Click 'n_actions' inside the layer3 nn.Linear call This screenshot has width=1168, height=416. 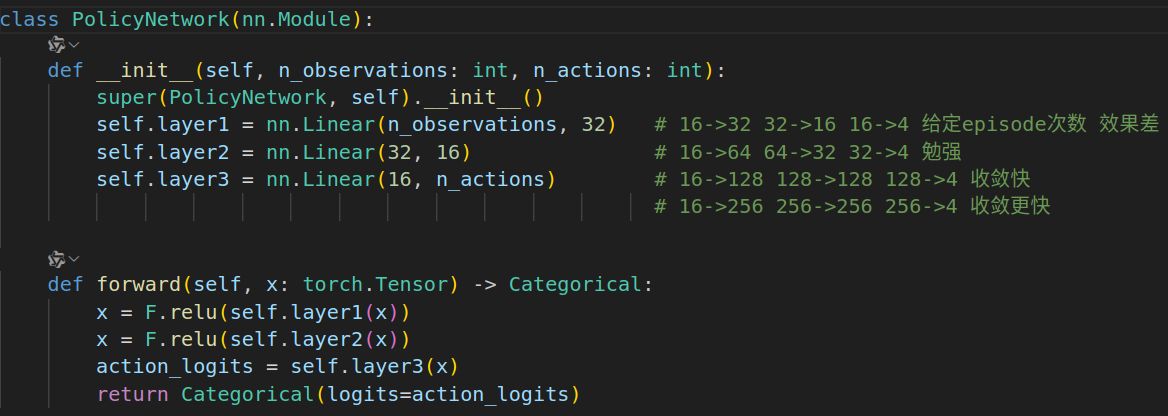coord(490,179)
